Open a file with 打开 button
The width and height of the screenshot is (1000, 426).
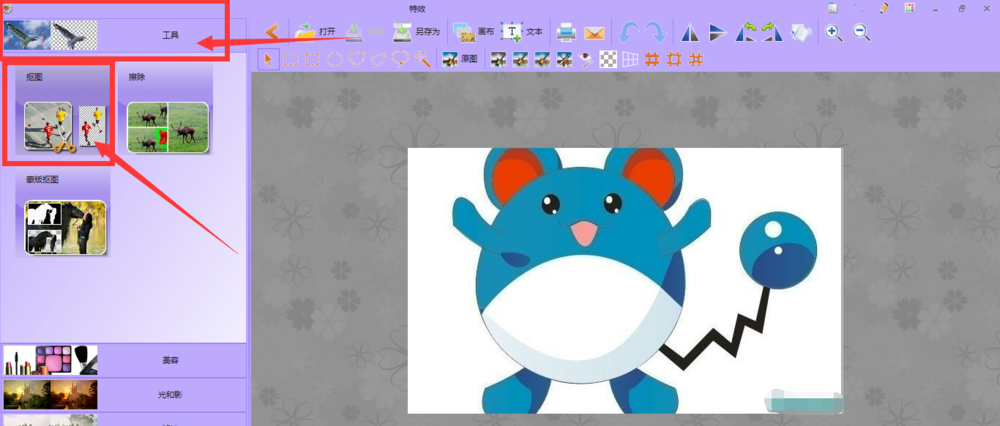pos(315,32)
